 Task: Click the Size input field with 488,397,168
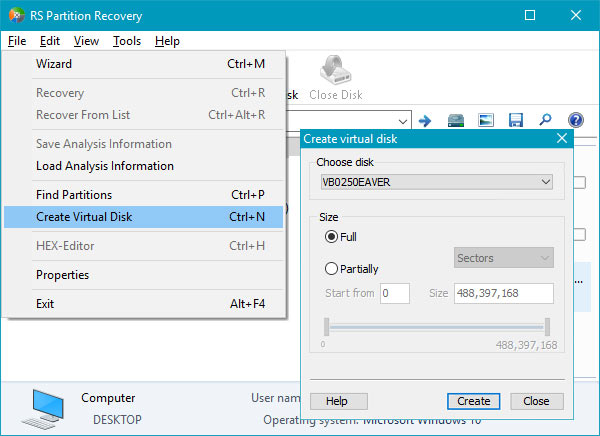point(504,293)
